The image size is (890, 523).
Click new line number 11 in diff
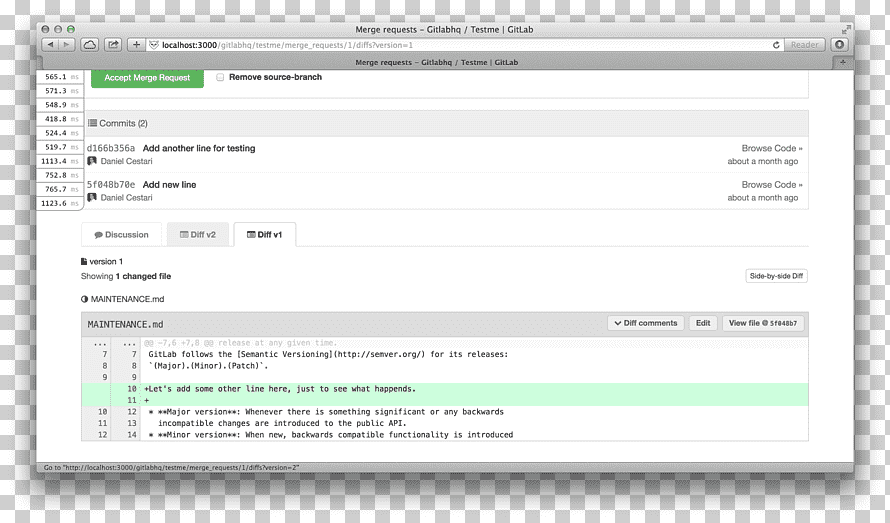(132, 400)
